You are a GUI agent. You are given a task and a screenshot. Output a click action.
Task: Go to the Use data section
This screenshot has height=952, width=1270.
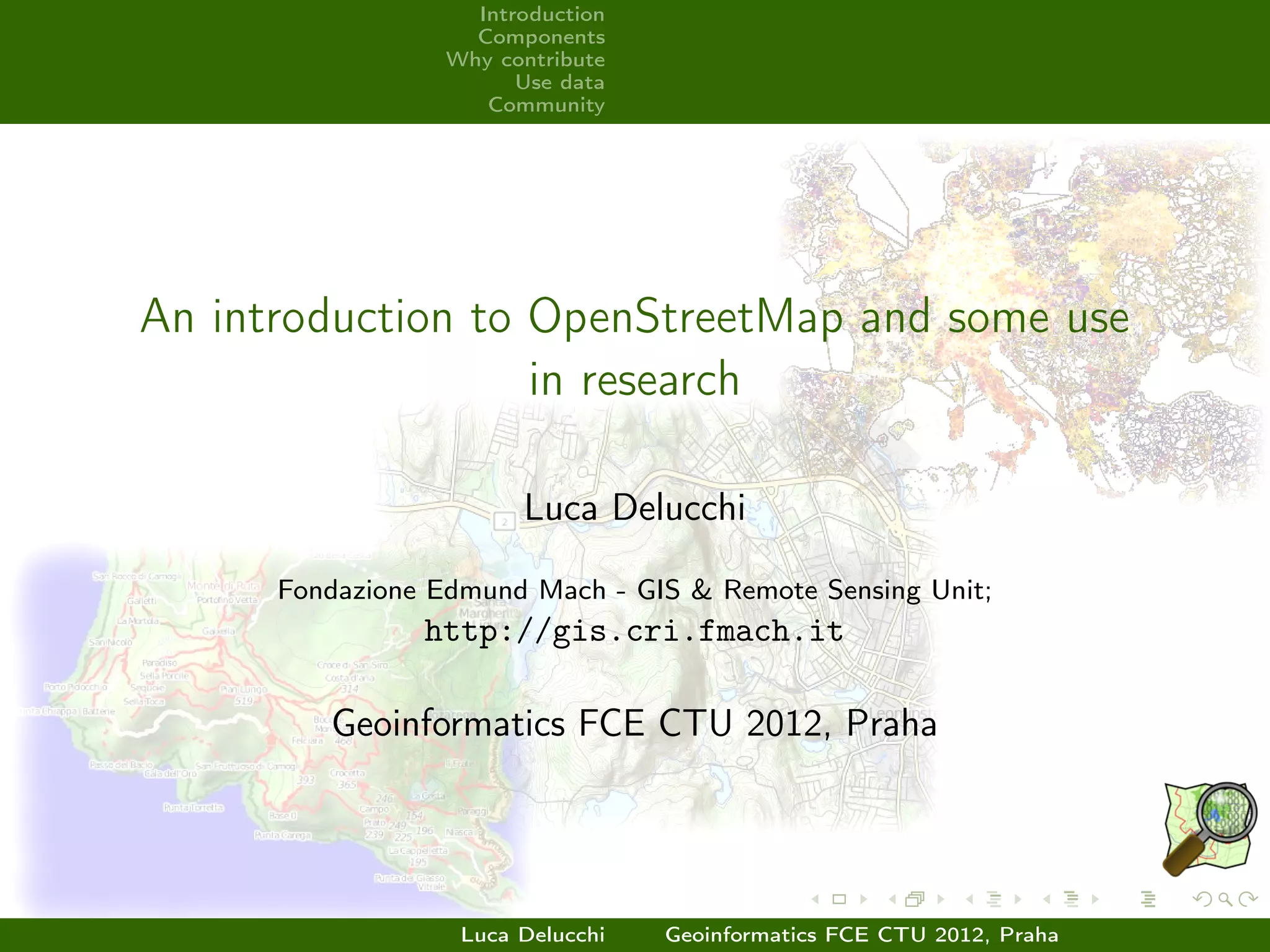(x=559, y=82)
